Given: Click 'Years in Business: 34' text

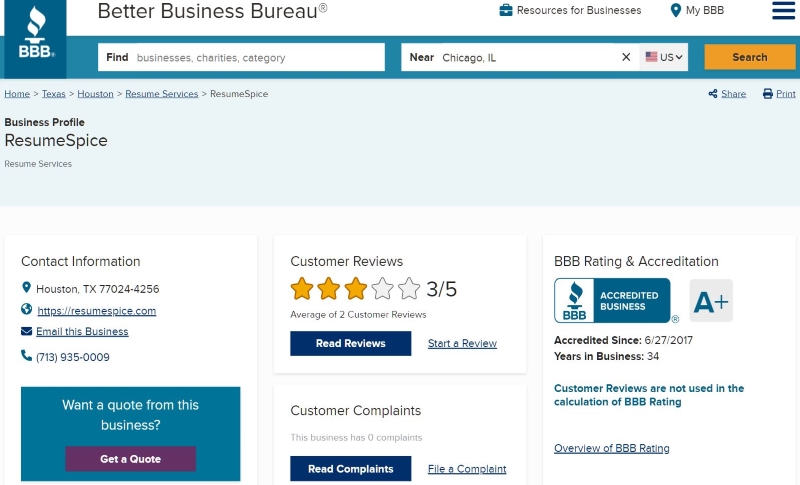Looking at the screenshot, I should pyautogui.click(x=606, y=356).
